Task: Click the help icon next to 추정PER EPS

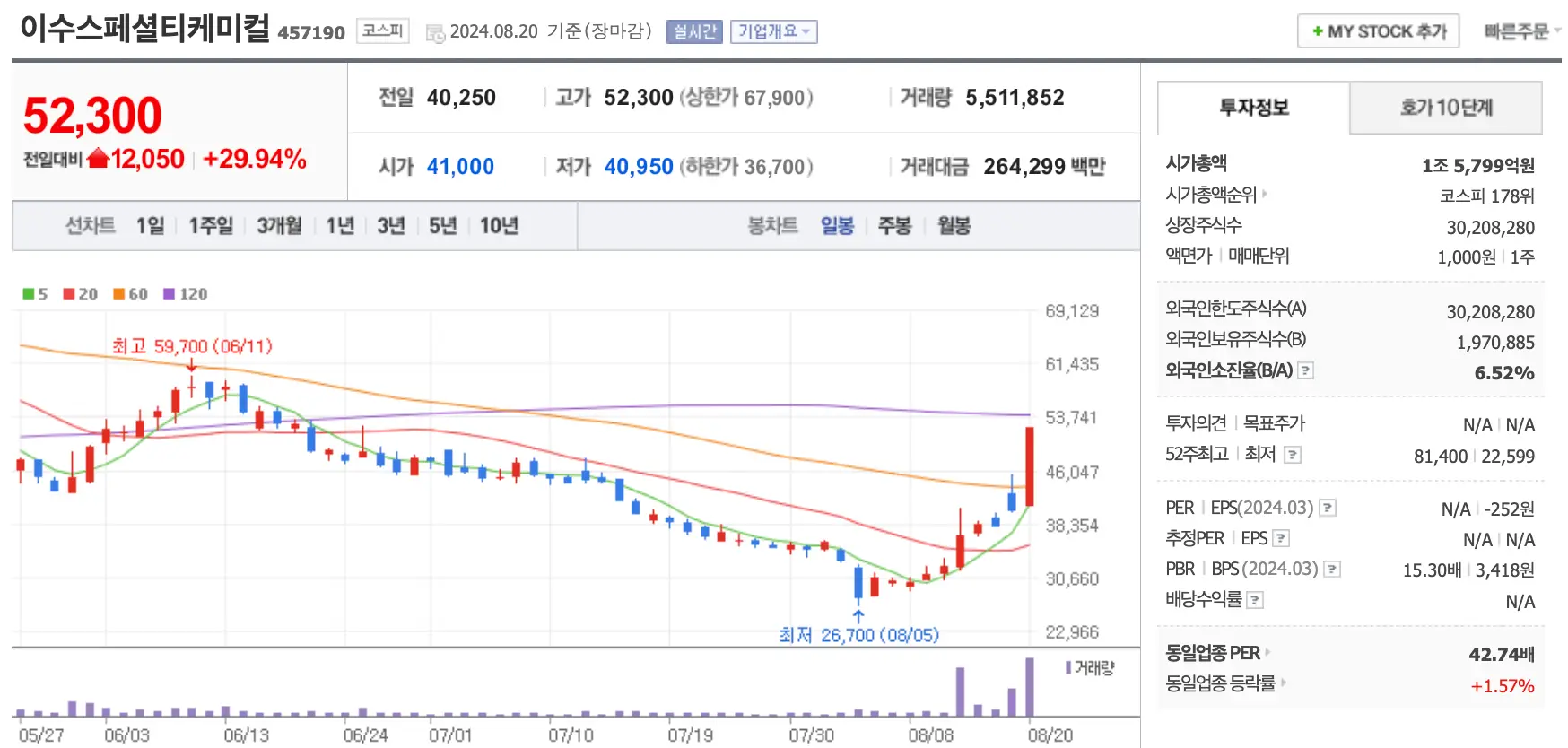Action: (1281, 538)
